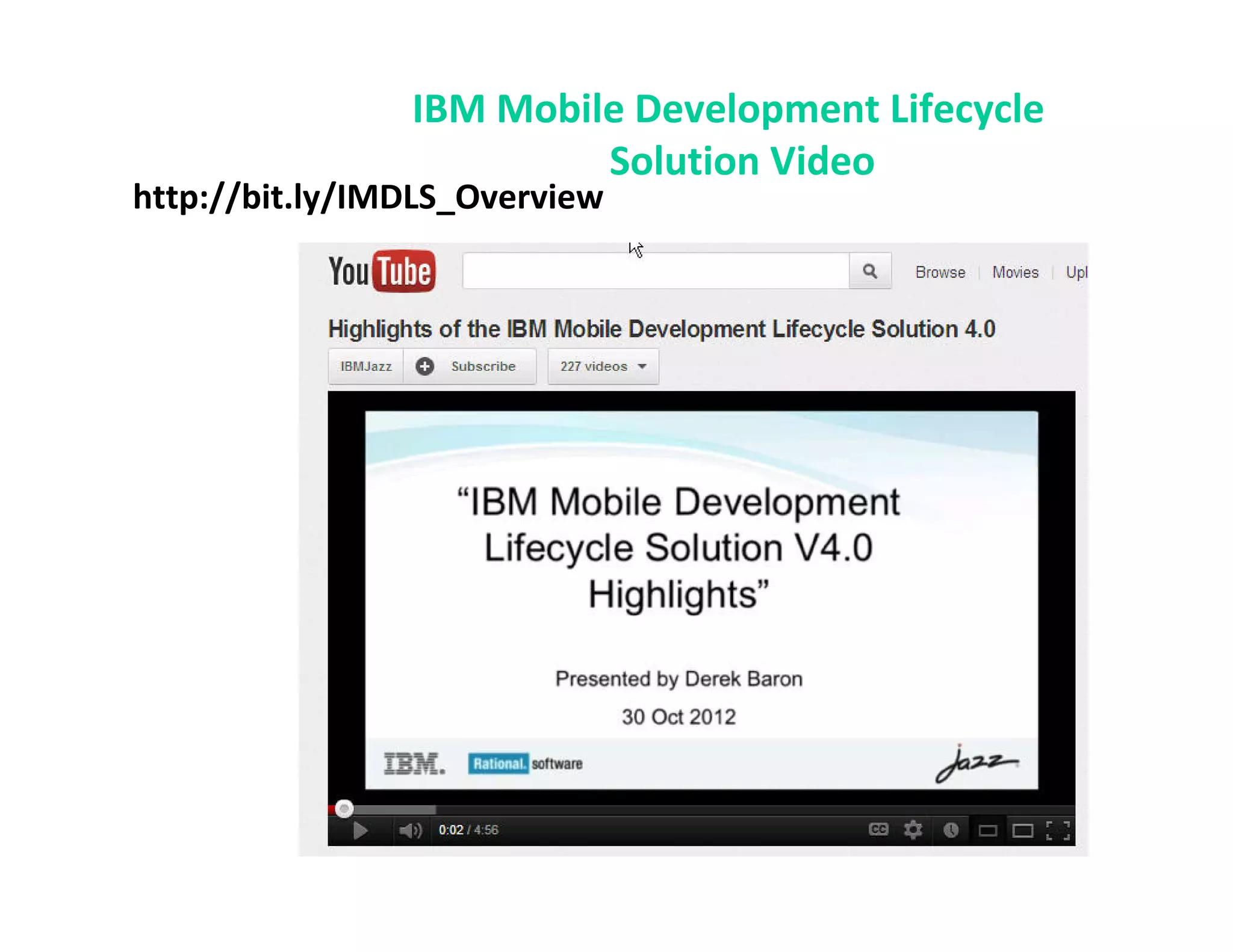Click the video frame showing title slide
This screenshot has width=1233, height=952.
tap(701, 600)
